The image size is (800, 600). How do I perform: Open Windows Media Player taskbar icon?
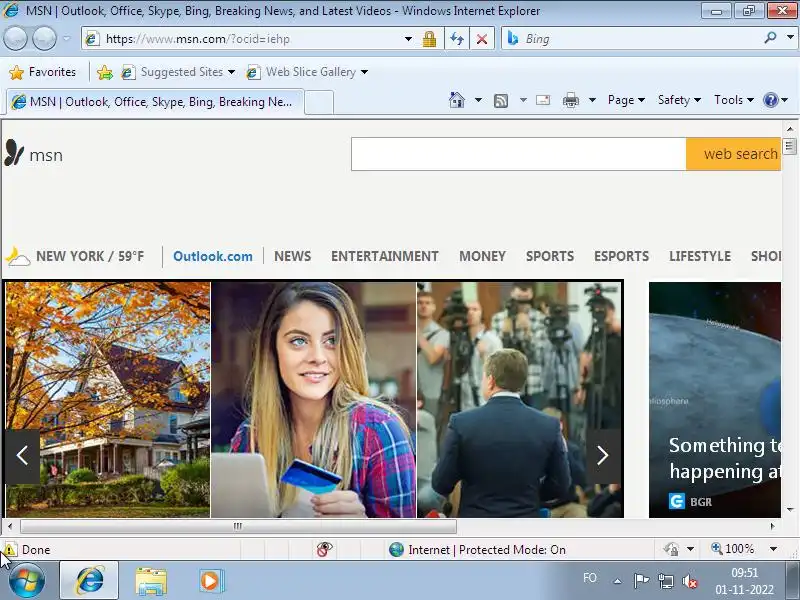pos(210,581)
